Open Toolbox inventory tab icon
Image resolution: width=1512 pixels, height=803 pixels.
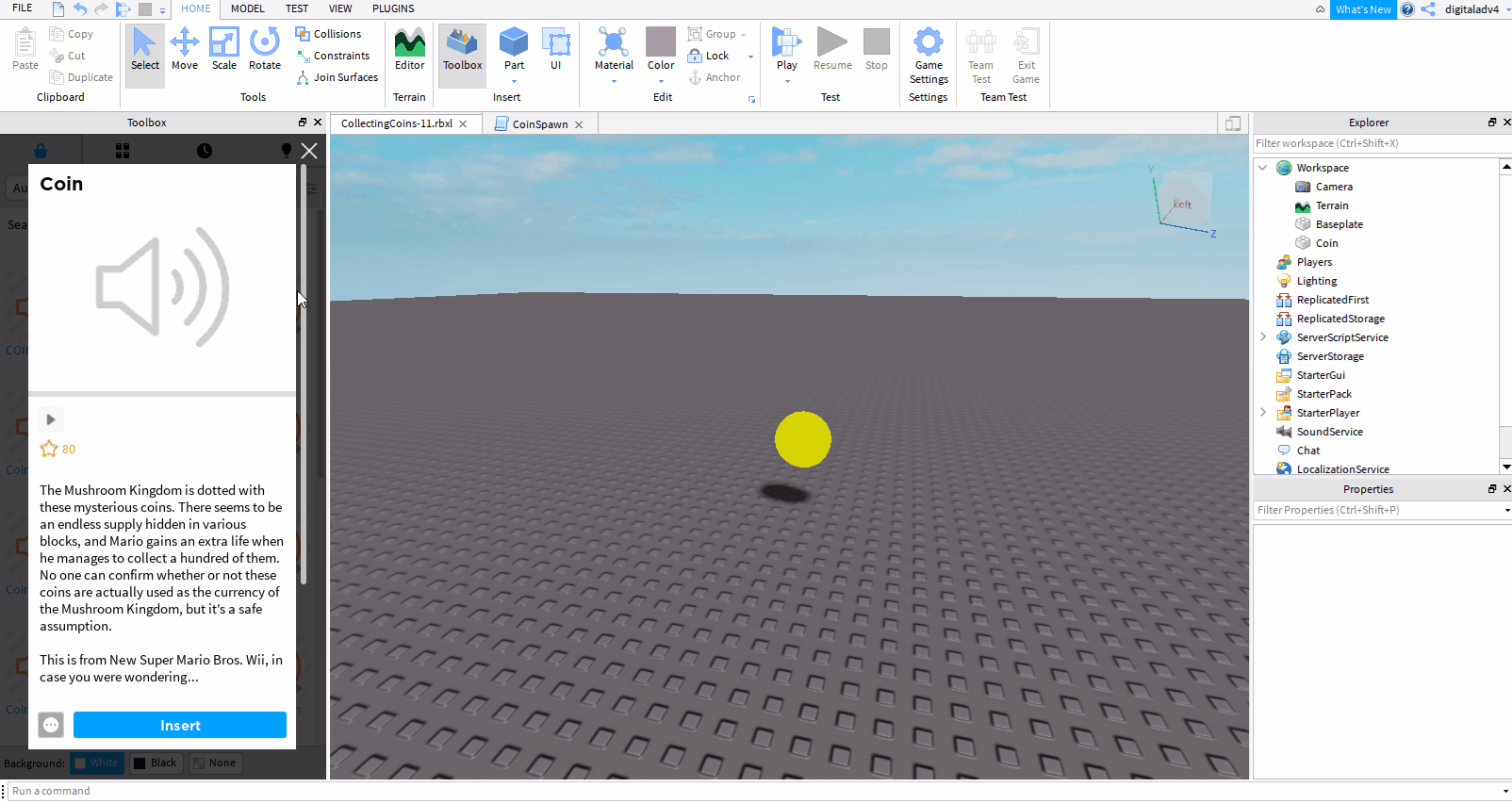tap(123, 151)
